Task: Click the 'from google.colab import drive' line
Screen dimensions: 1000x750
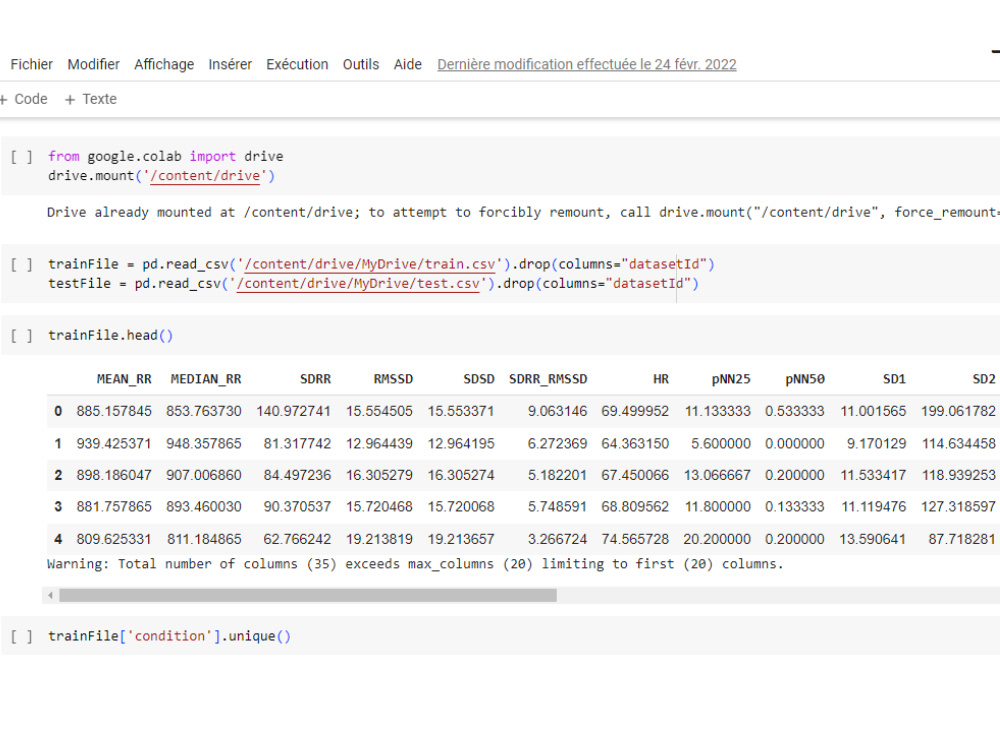Action: tap(166, 157)
